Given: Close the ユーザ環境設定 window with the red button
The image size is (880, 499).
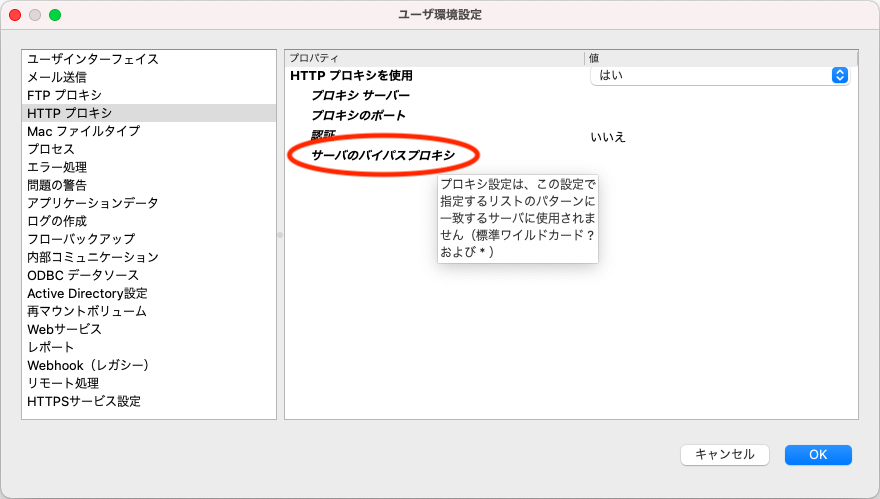Looking at the screenshot, I should (x=15, y=15).
